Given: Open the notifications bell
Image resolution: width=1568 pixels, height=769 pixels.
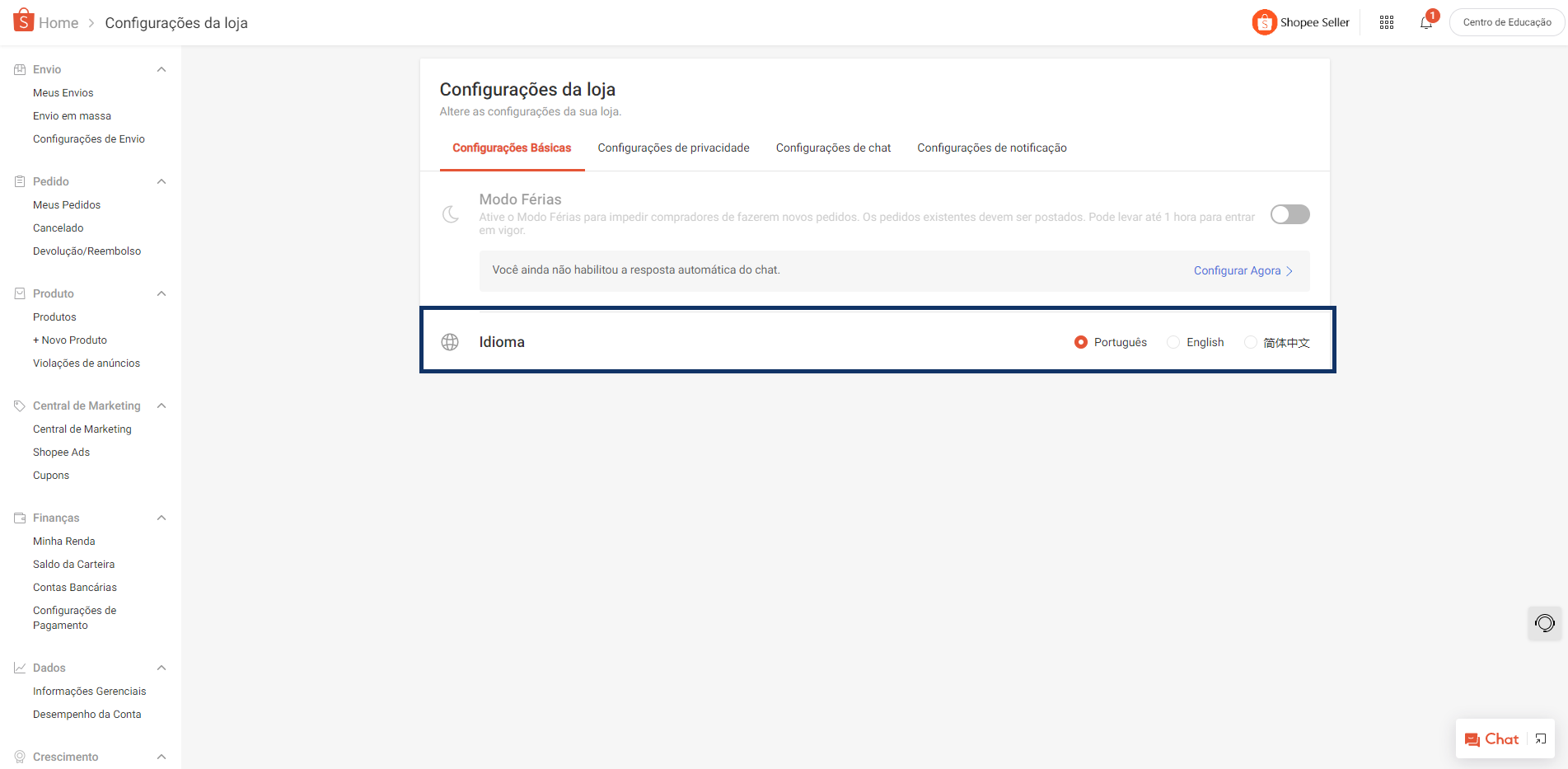Looking at the screenshot, I should click(x=1426, y=22).
